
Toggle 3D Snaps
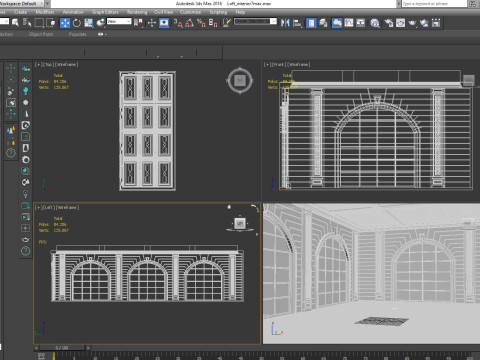pos(178,23)
